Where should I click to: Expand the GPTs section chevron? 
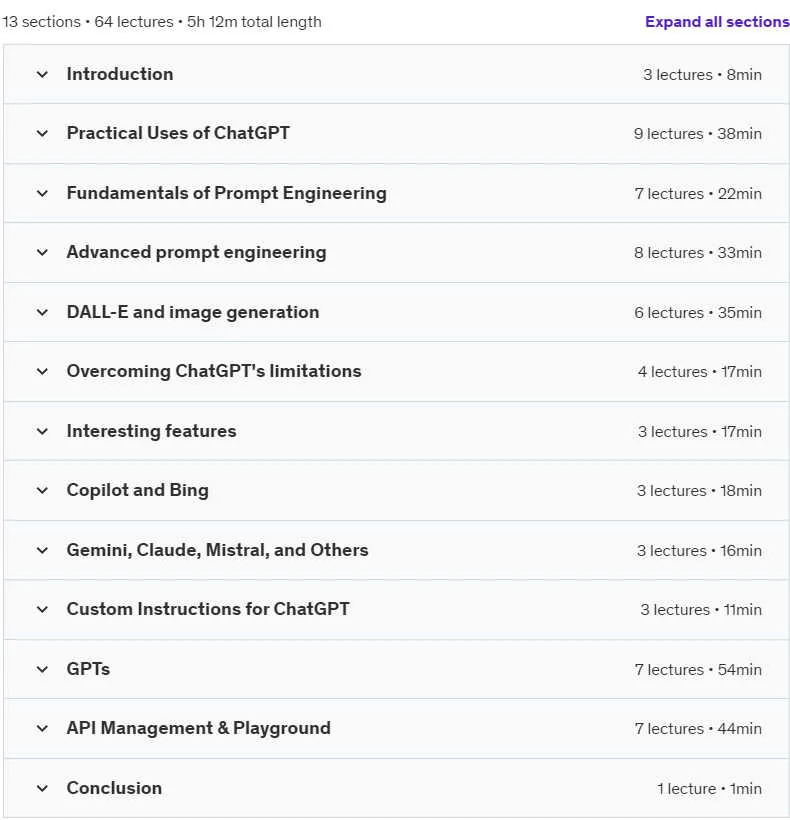tap(42, 669)
